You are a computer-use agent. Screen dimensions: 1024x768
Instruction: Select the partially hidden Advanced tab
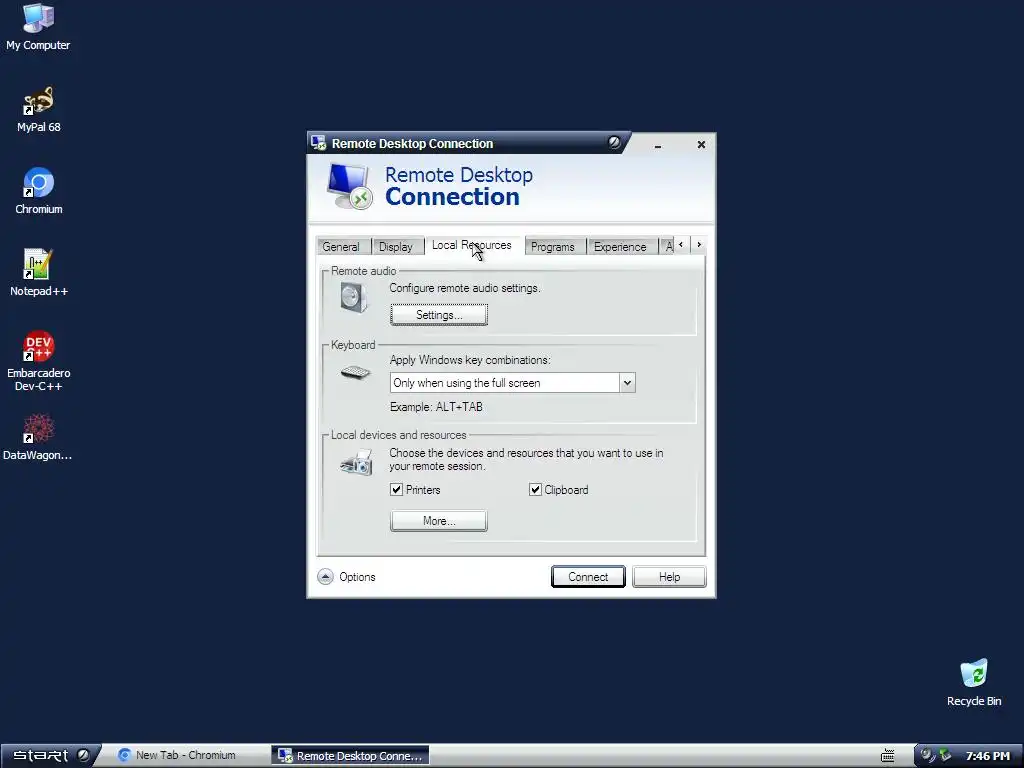(x=667, y=247)
